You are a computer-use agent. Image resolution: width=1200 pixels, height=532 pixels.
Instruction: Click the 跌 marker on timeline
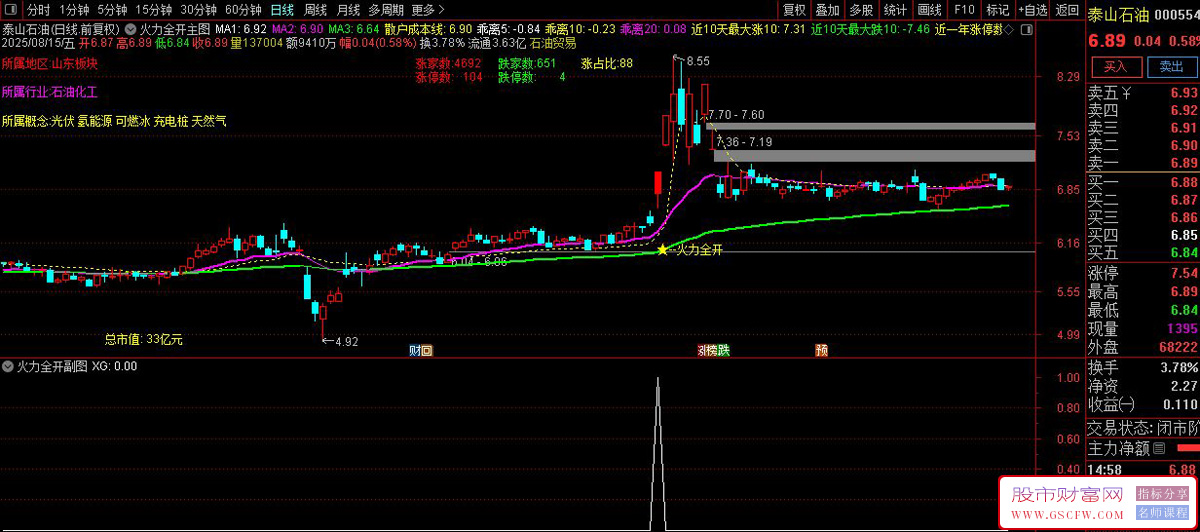pyautogui.click(x=723, y=350)
